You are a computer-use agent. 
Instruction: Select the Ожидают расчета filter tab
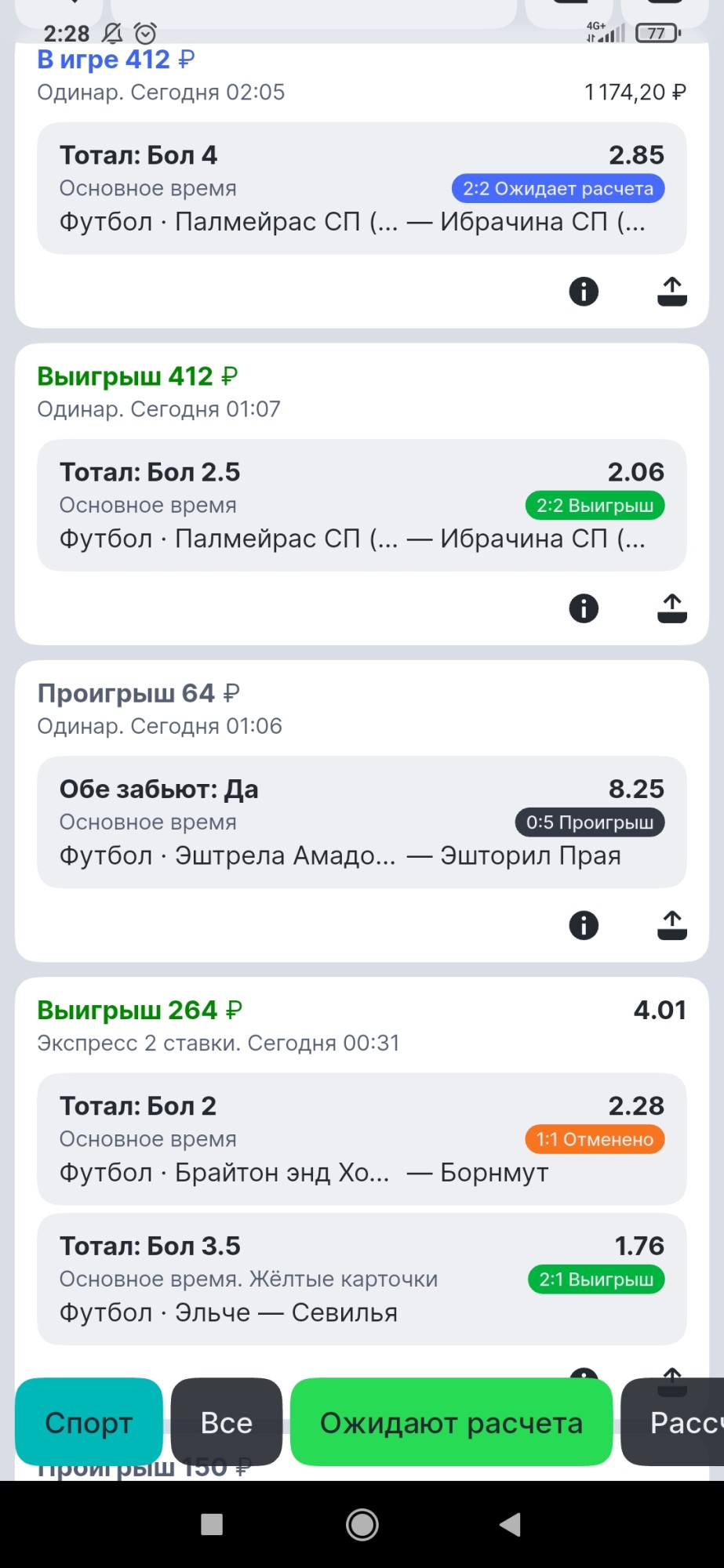(451, 1422)
